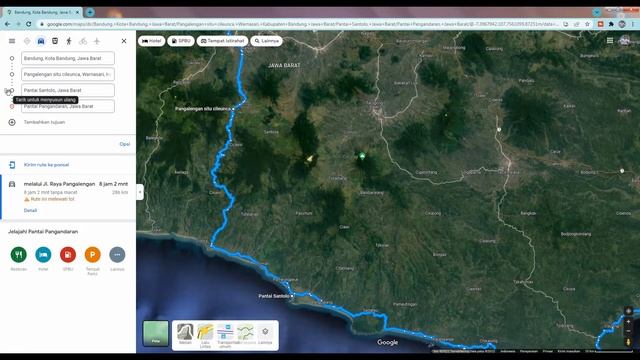The height and width of the screenshot is (360, 640).
Task: Open the route Opsi options
Action: pyautogui.click(x=124, y=144)
